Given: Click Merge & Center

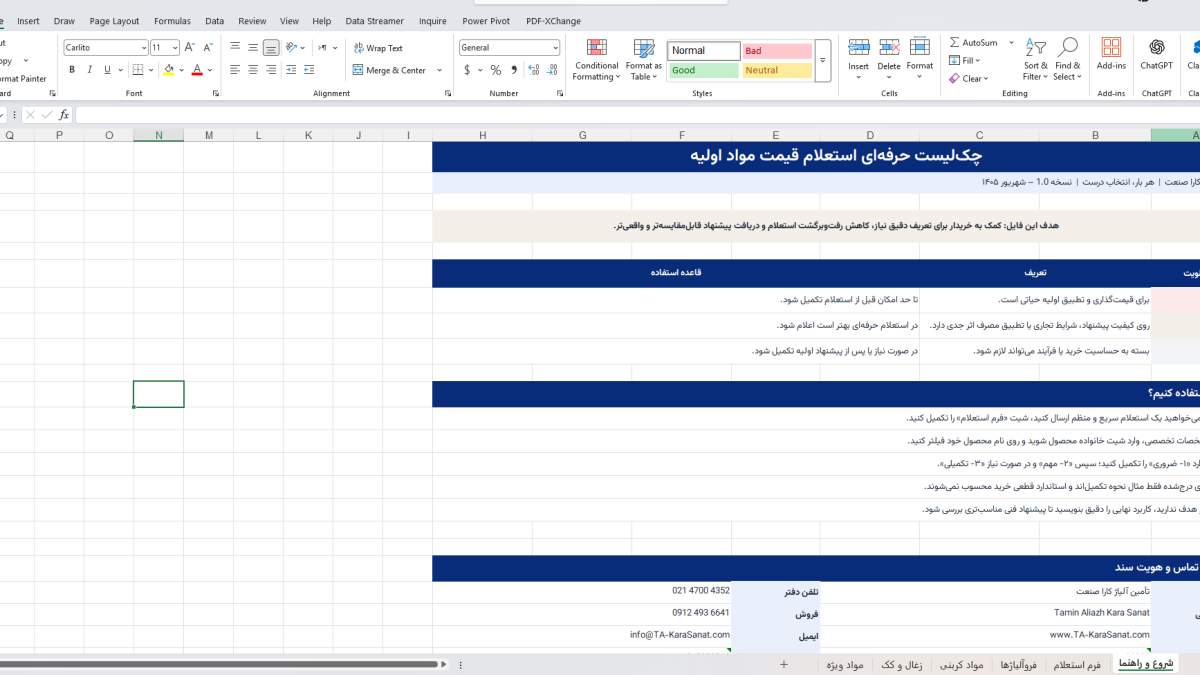Looking at the screenshot, I should point(389,70).
